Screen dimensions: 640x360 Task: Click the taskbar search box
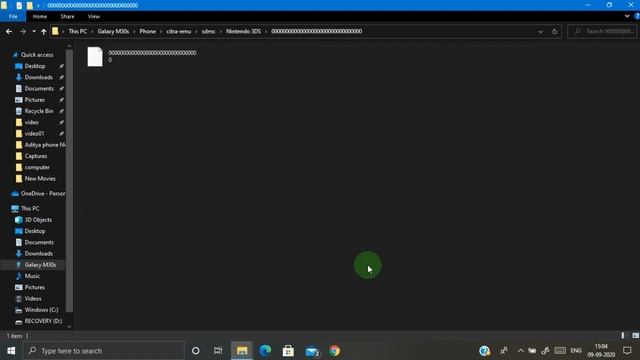pyautogui.click(x=104, y=351)
